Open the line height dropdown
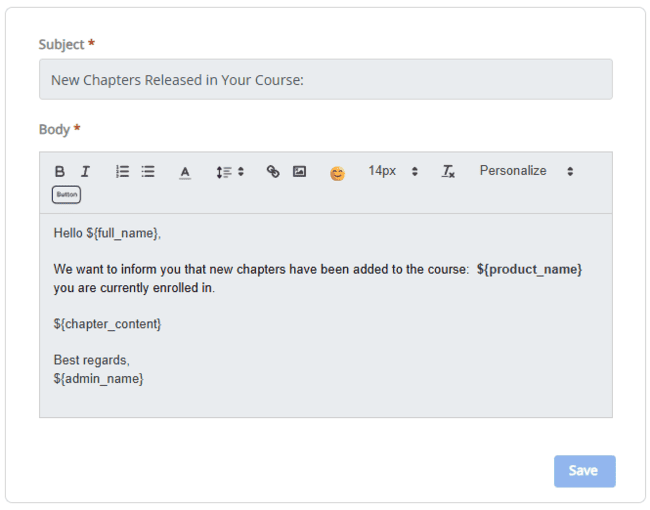Screen dimensions: 650x510 pyautogui.click(x=230, y=172)
